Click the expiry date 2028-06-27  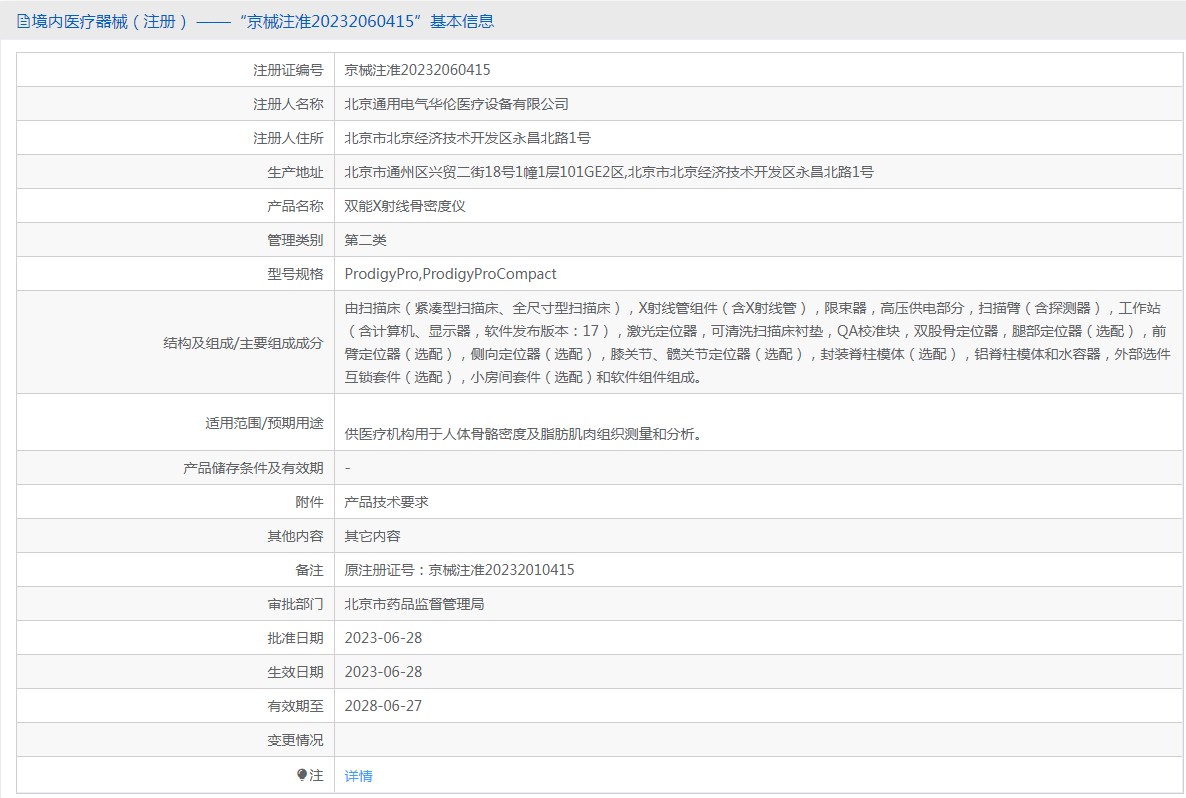coord(383,706)
